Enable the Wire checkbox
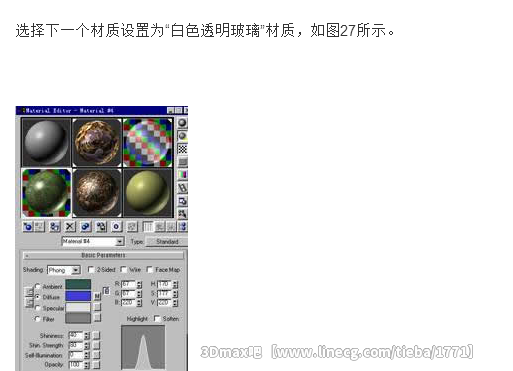This screenshot has height=371, width=513. (124, 269)
